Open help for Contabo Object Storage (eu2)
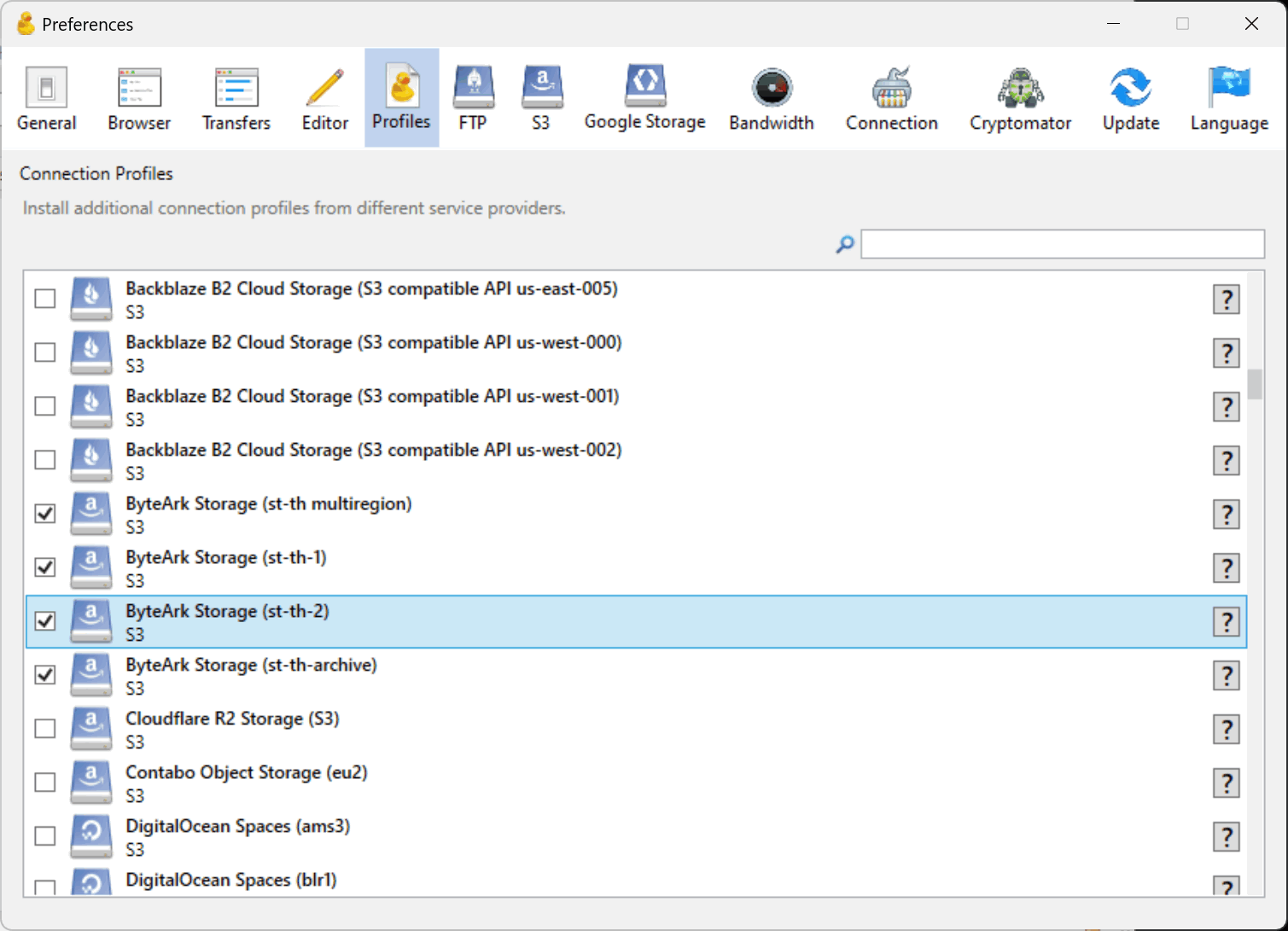 pyautogui.click(x=1227, y=783)
